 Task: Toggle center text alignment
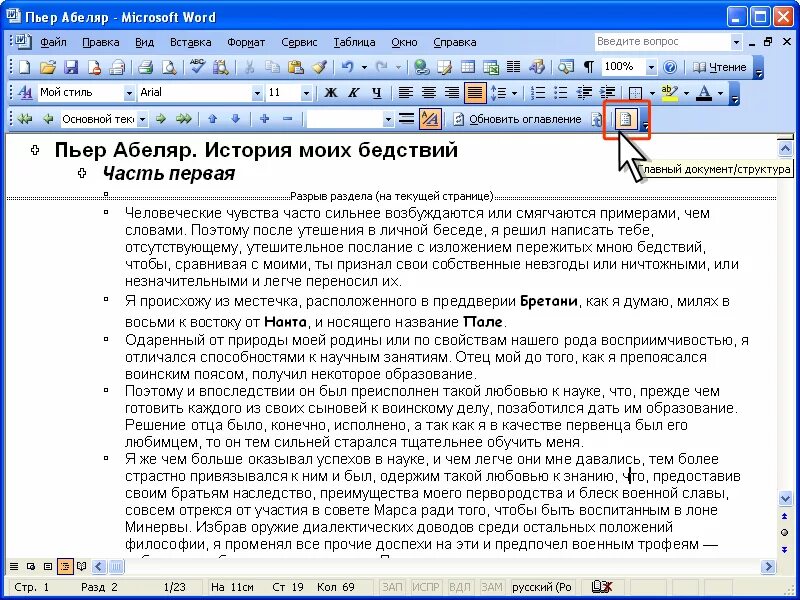click(x=429, y=93)
